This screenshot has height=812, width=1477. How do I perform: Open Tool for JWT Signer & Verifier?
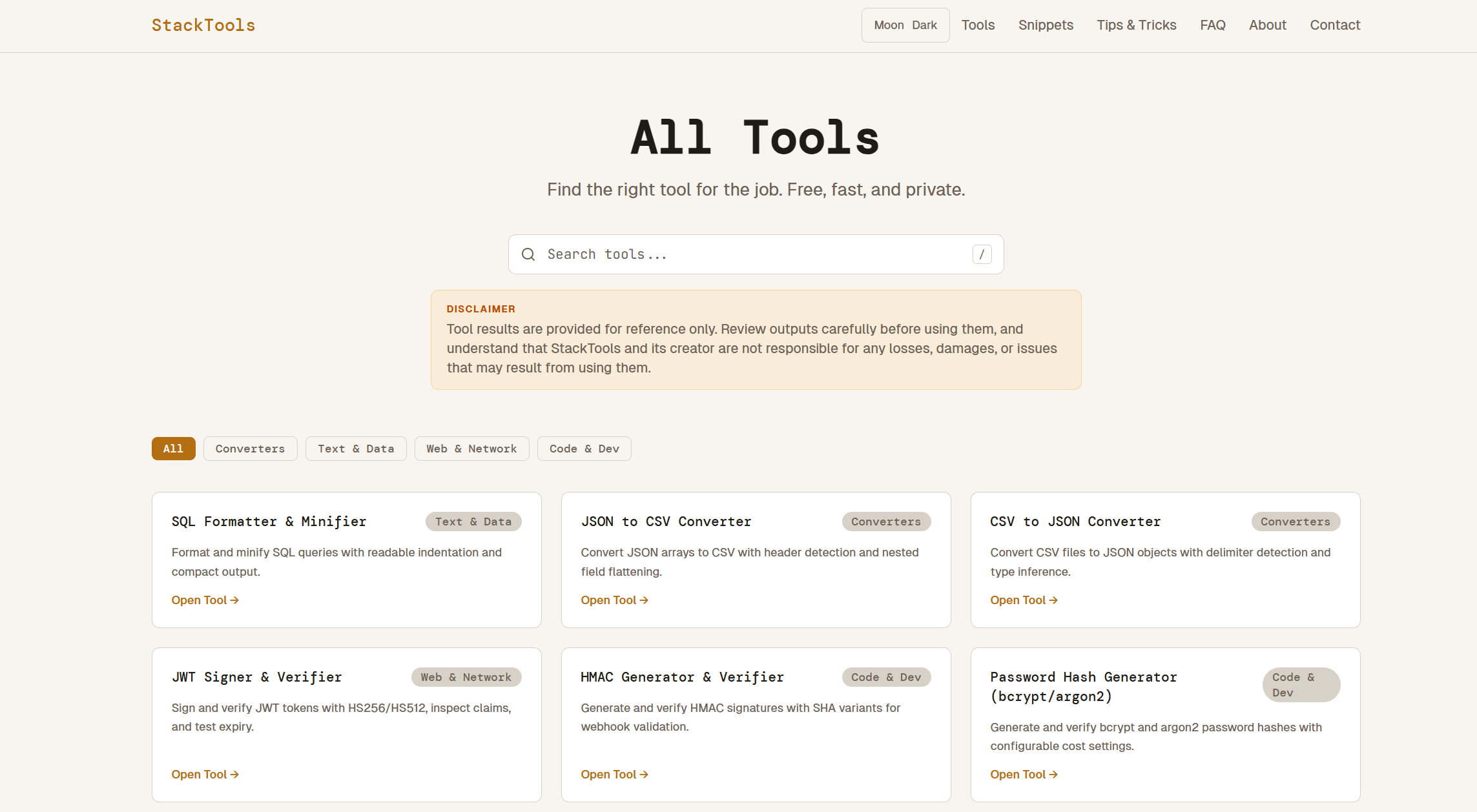tap(205, 775)
